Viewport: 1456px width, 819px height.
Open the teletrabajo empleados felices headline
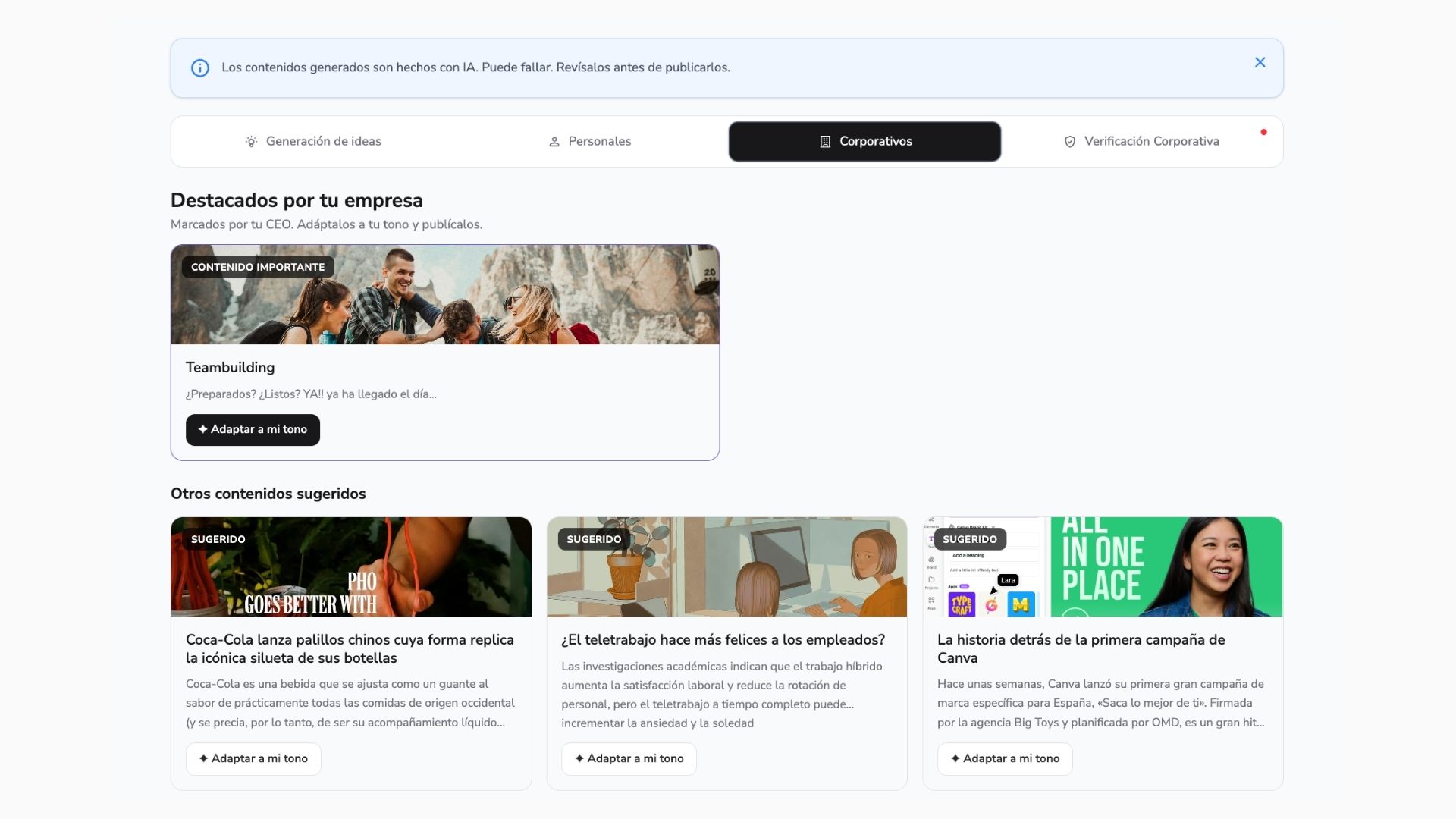tap(723, 639)
